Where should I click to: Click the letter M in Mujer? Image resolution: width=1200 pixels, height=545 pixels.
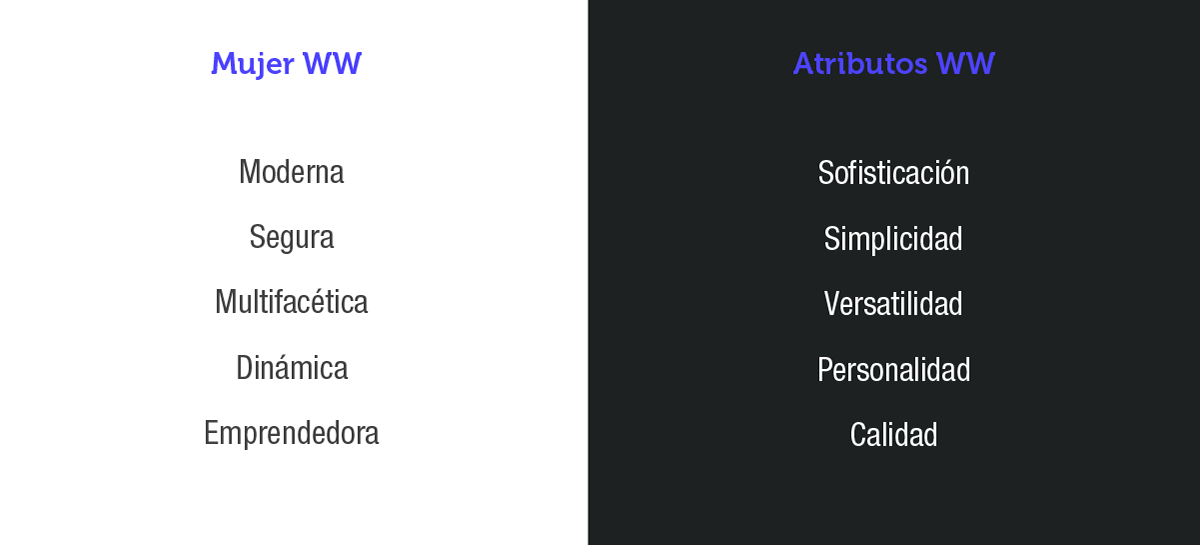click(223, 64)
